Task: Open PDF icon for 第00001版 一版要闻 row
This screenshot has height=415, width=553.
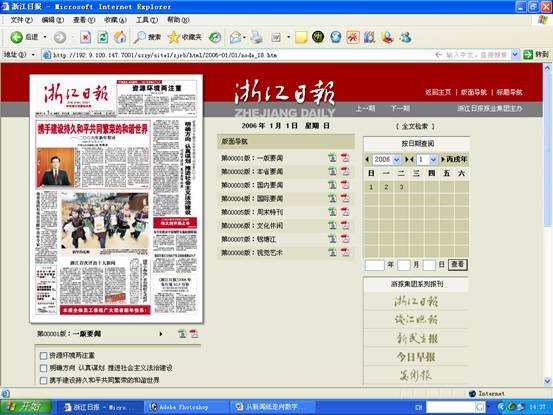Action: [x=345, y=158]
